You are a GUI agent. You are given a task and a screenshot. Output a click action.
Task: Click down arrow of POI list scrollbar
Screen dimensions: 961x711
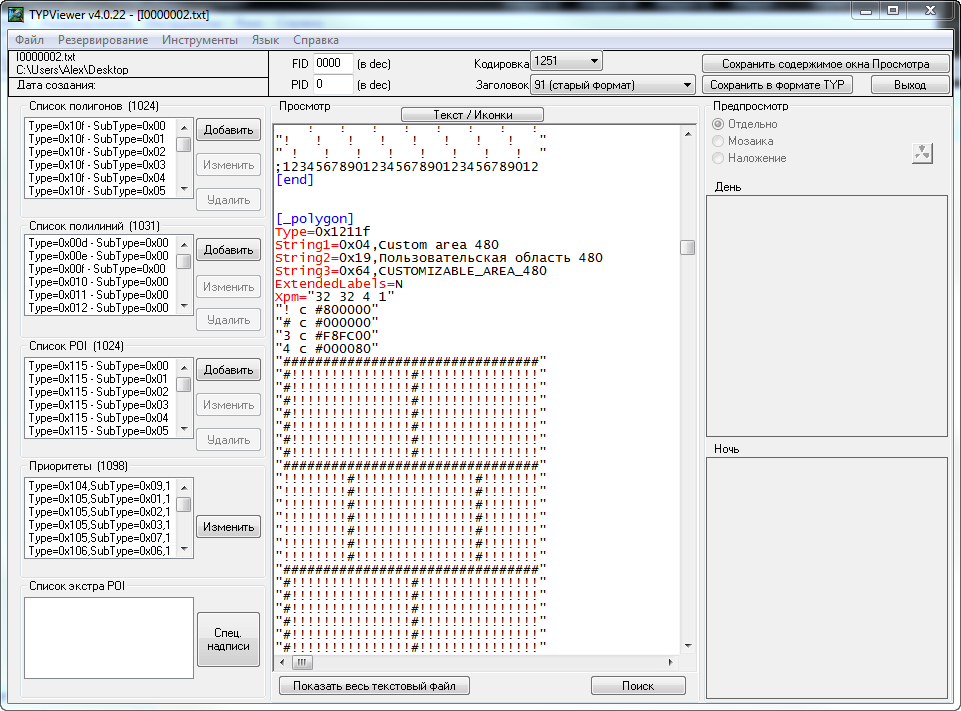point(184,429)
